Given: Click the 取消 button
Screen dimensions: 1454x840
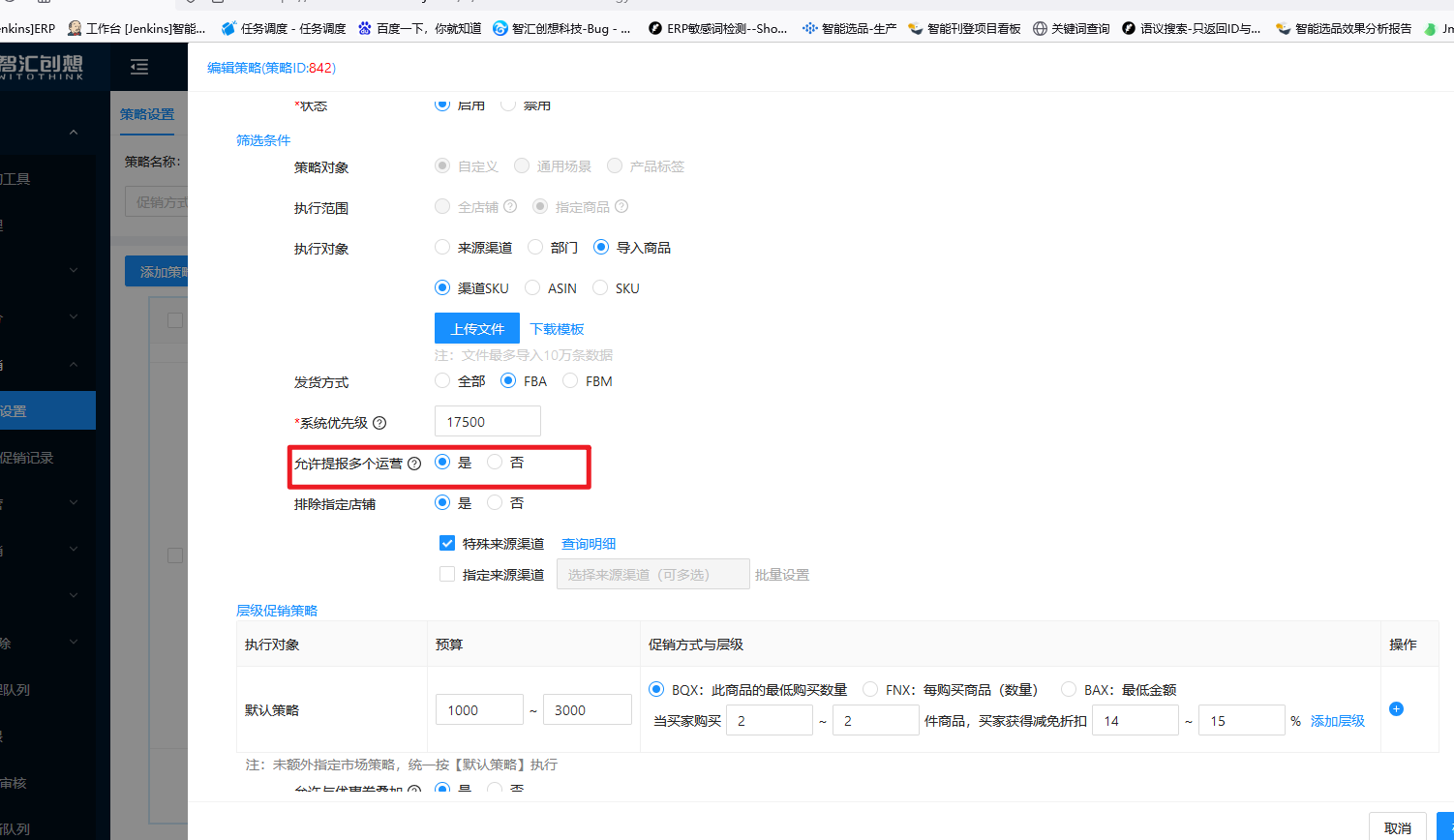Looking at the screenshot, I should 1398,827.
